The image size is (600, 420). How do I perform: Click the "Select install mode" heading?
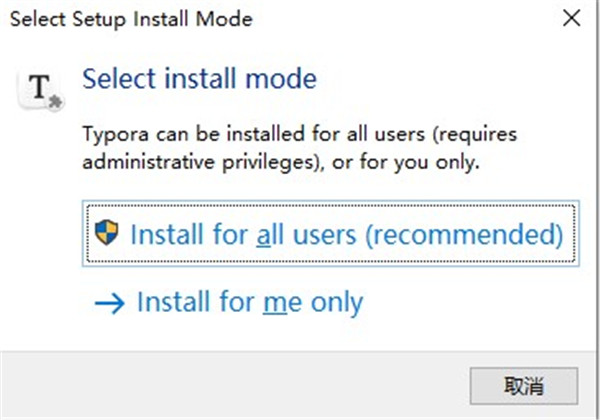click(x=199, y=79)
